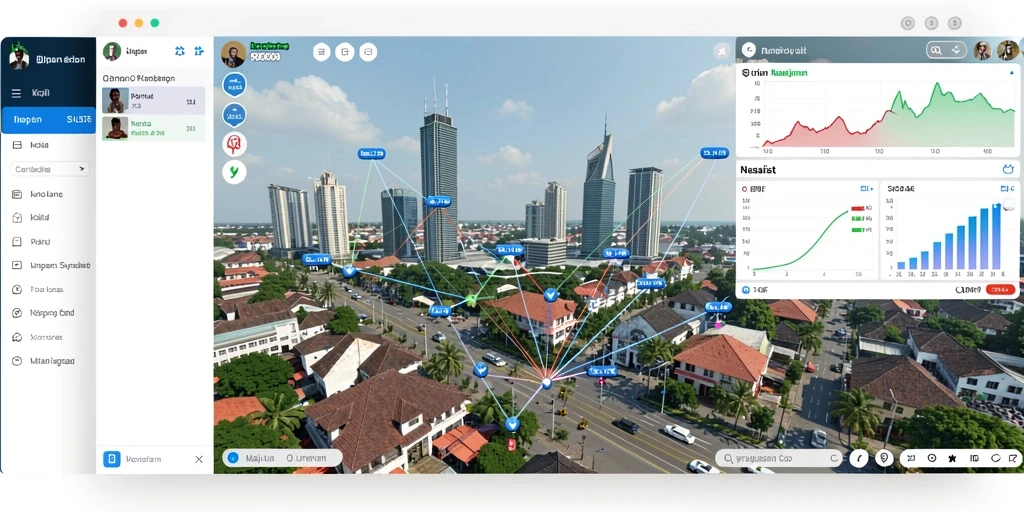Click the tallest blue bar in bar chart

tap(996, 236)
